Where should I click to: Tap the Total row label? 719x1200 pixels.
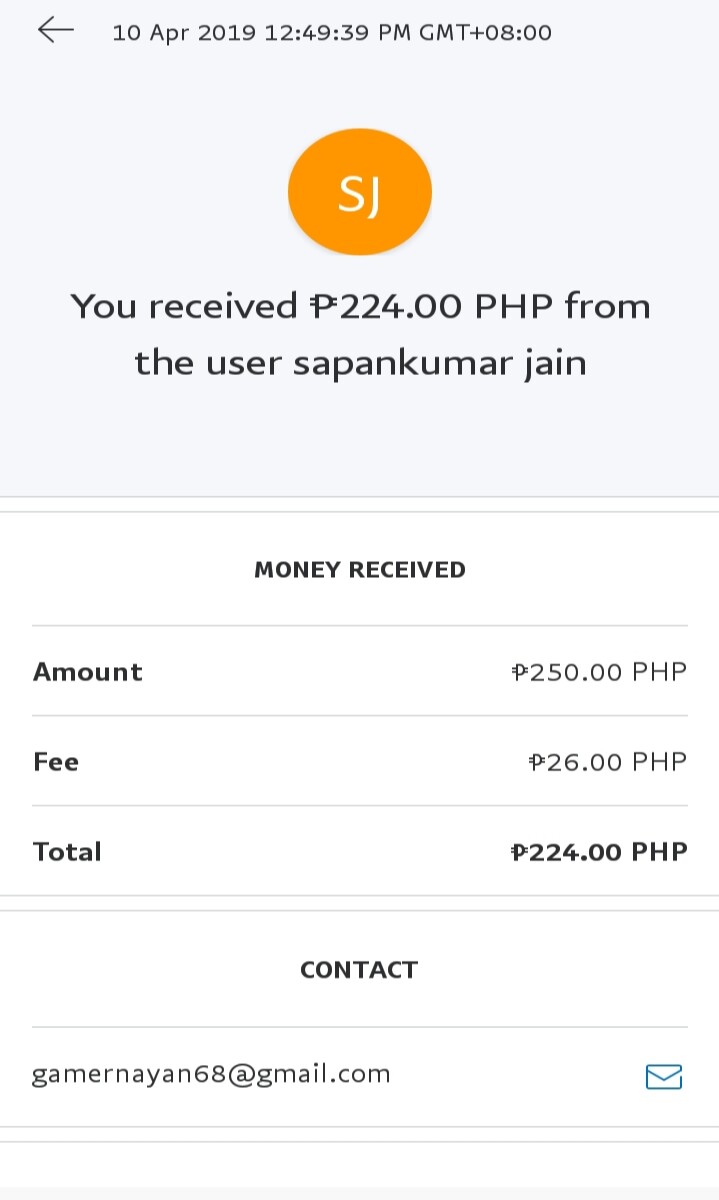pyautogui.click(x=68, y=852)
